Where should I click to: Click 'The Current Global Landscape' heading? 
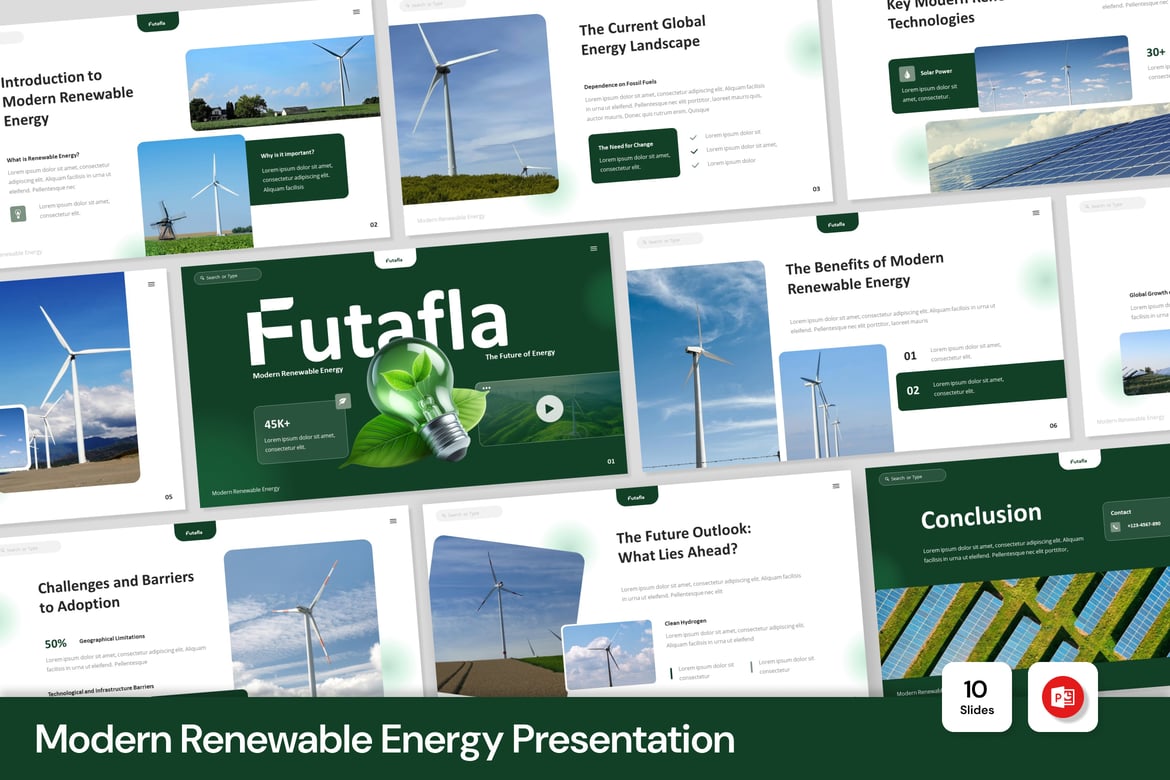(x=642, y=35)
